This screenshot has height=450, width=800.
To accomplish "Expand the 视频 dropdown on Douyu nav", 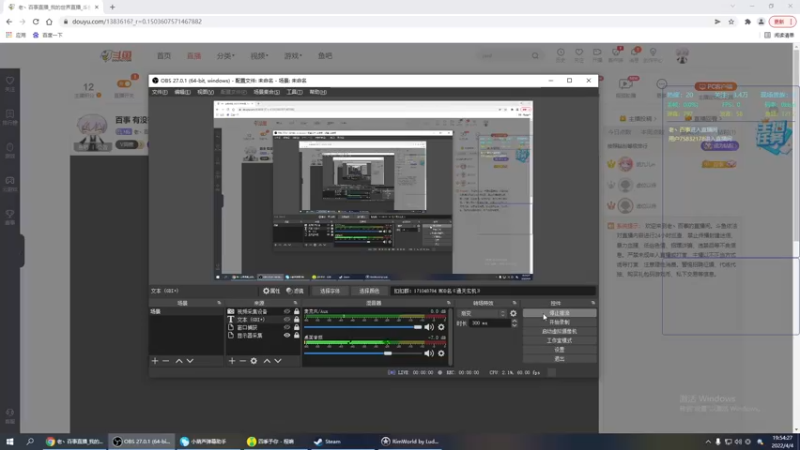I will coord(259,56).
